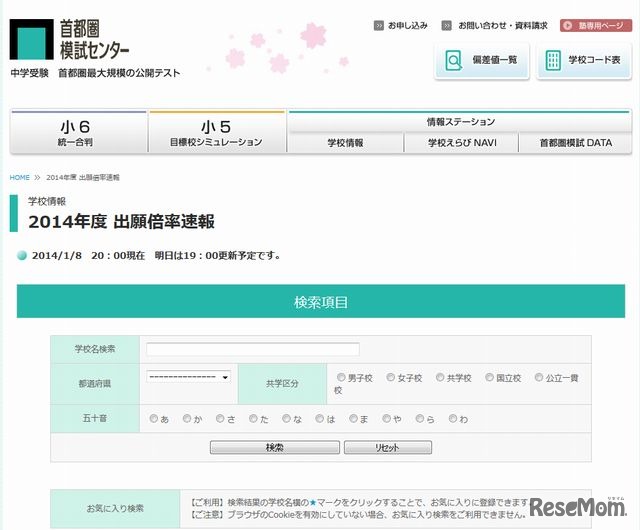Image resolution: width=640 pixels, height=530 pixels.
Task: Click the 検索項目 header bar
Action: tap(321, 301)
